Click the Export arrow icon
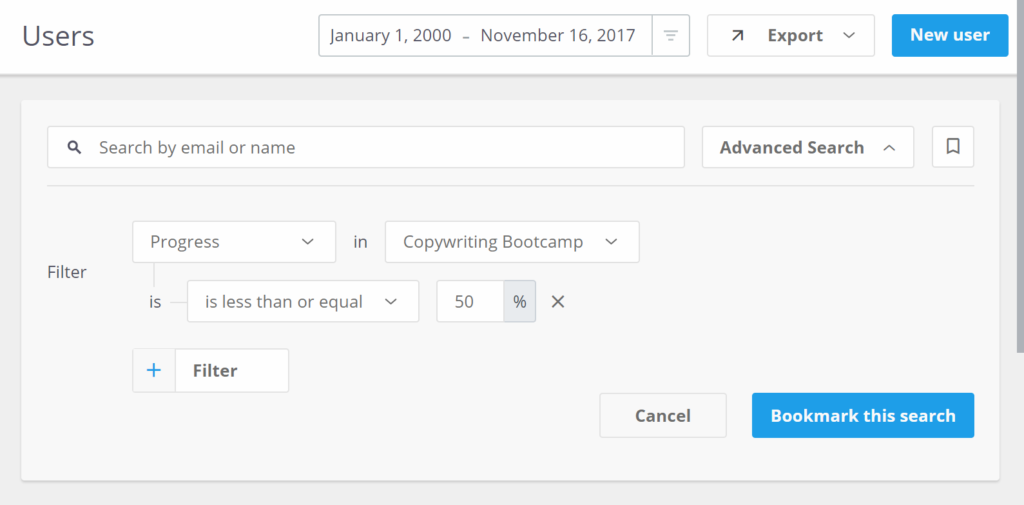Screen dimensions: 1024x505 (x=737, y=35)
